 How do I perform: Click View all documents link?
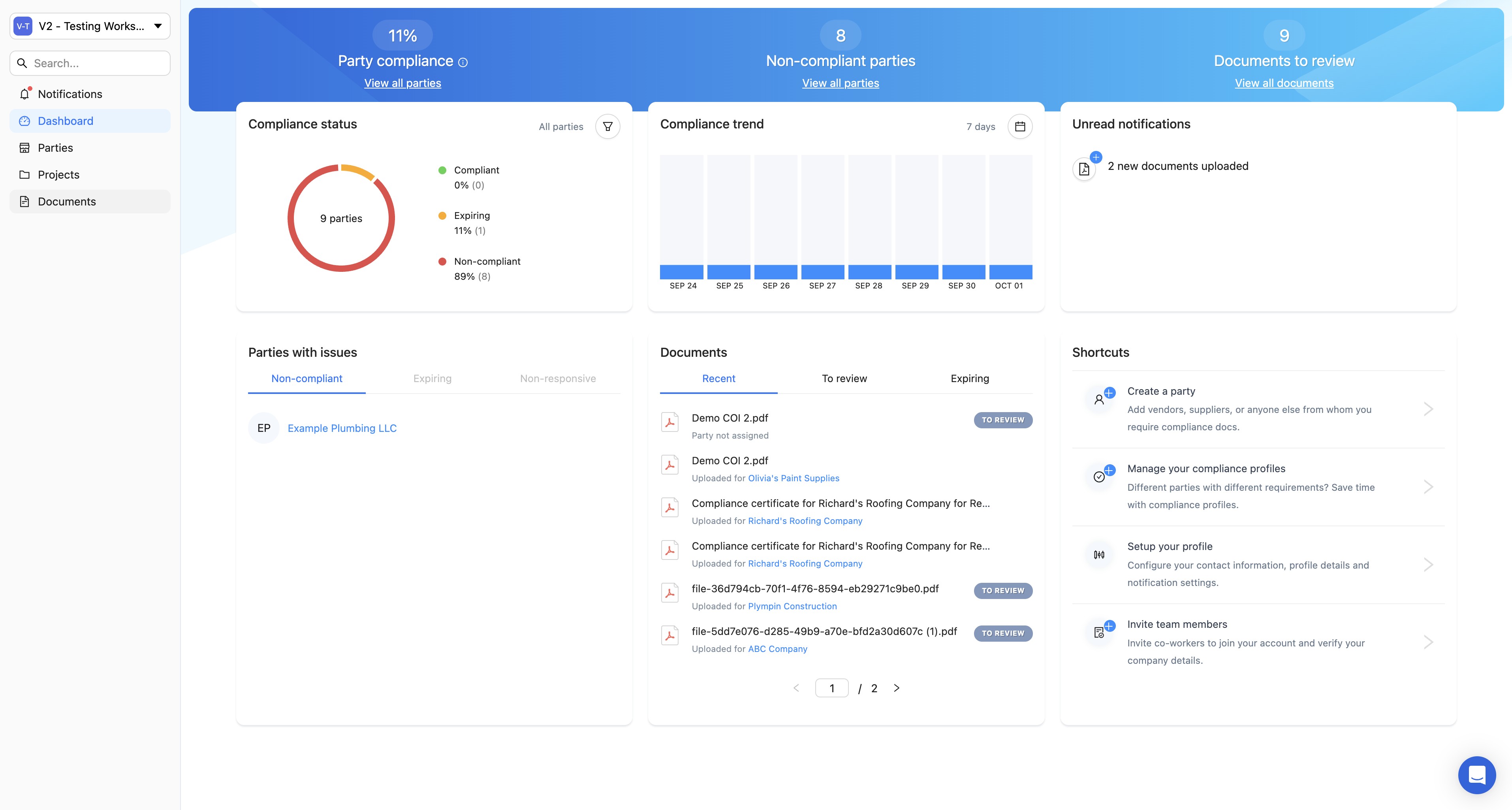click(x=1284, y=83)
